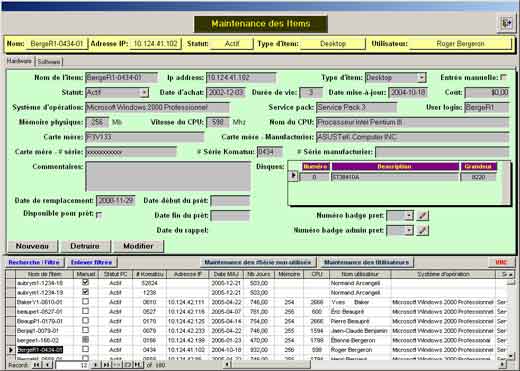Toggle Manuel checkbox for BakerY1-0610-01
The width and height of the screenshot is (520, 371).
[x=86, y=301]
